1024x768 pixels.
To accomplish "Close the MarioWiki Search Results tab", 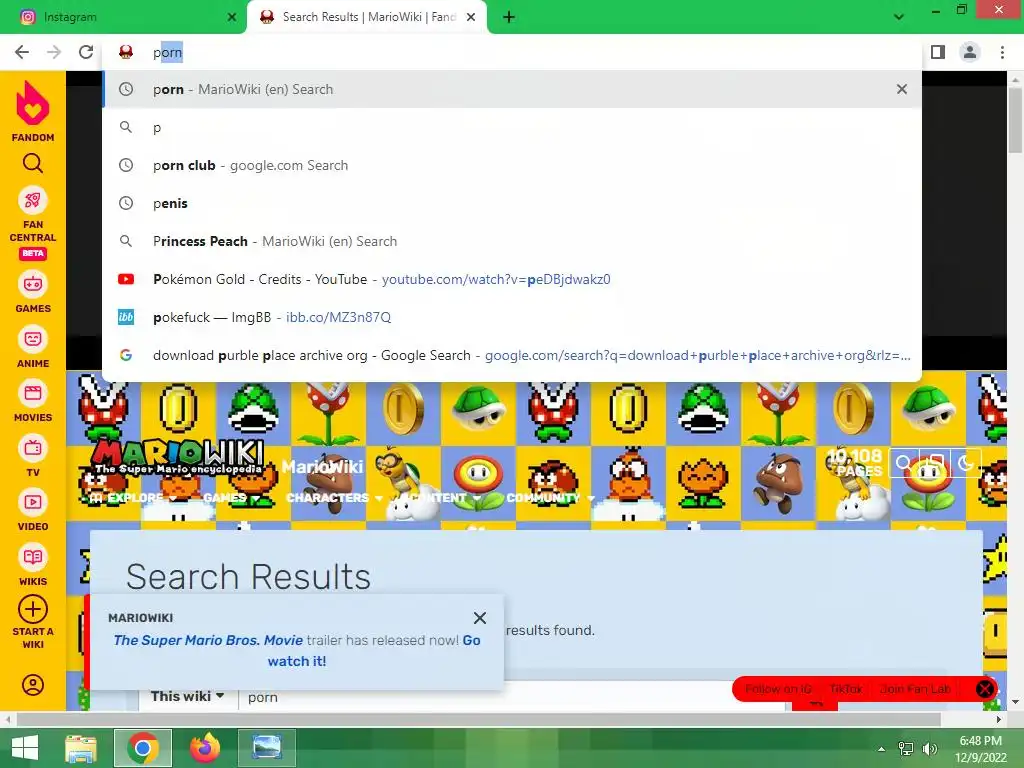I will [x=471, y=17].
